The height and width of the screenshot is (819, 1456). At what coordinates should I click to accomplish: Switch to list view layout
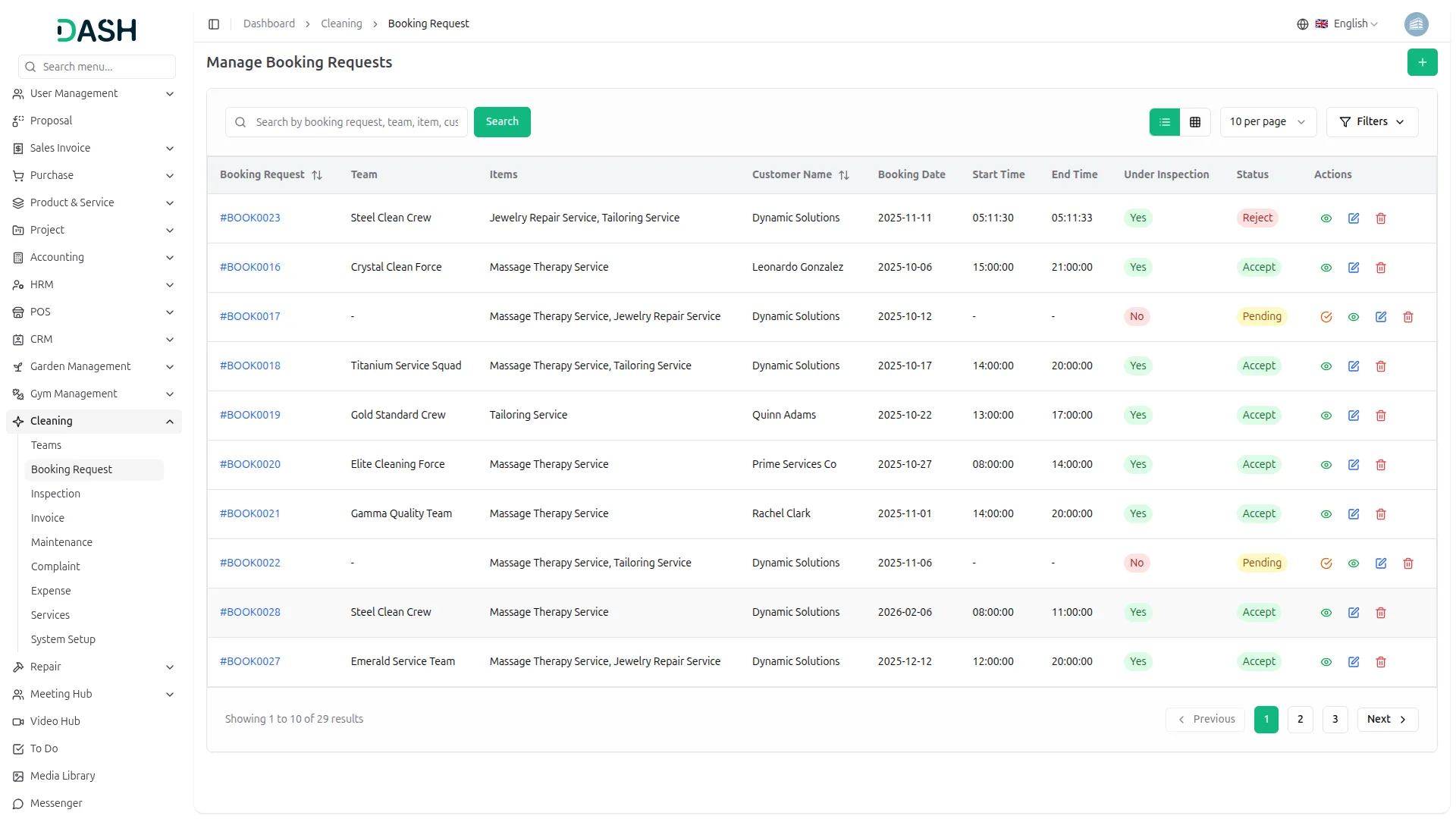[1165, 122]
